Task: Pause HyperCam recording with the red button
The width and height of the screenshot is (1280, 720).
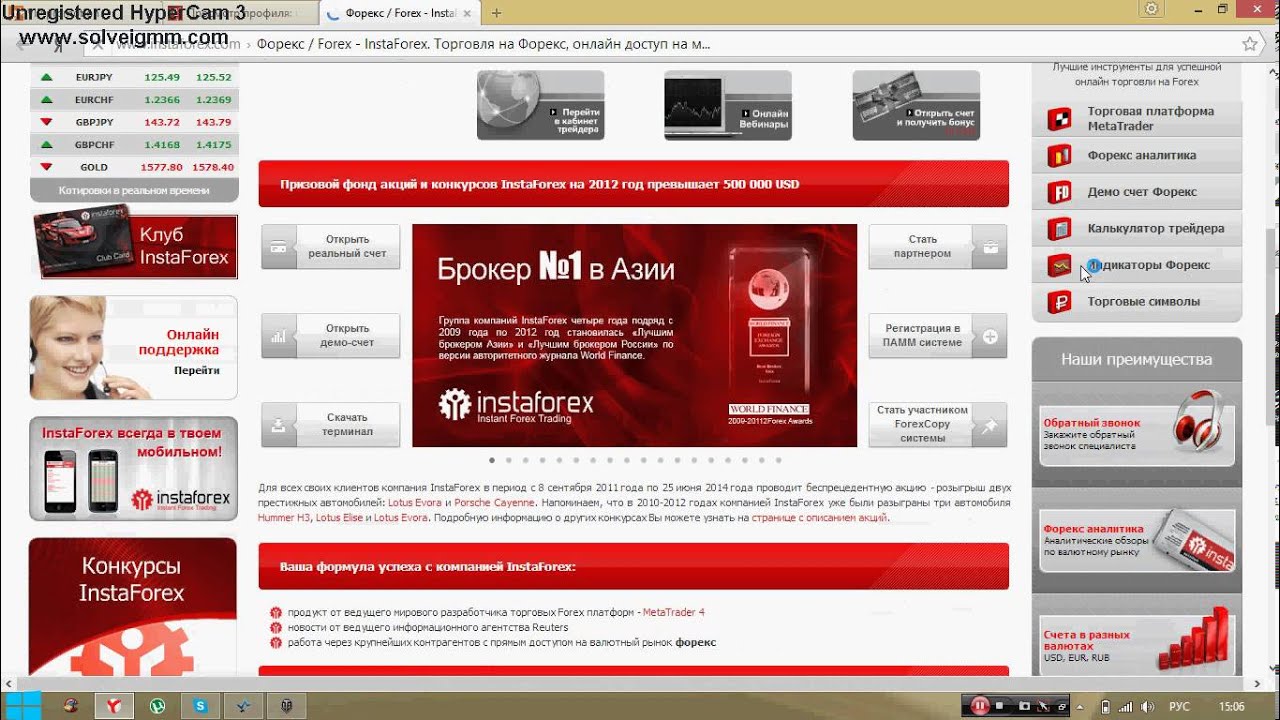Action: click(x=980, y=706)
